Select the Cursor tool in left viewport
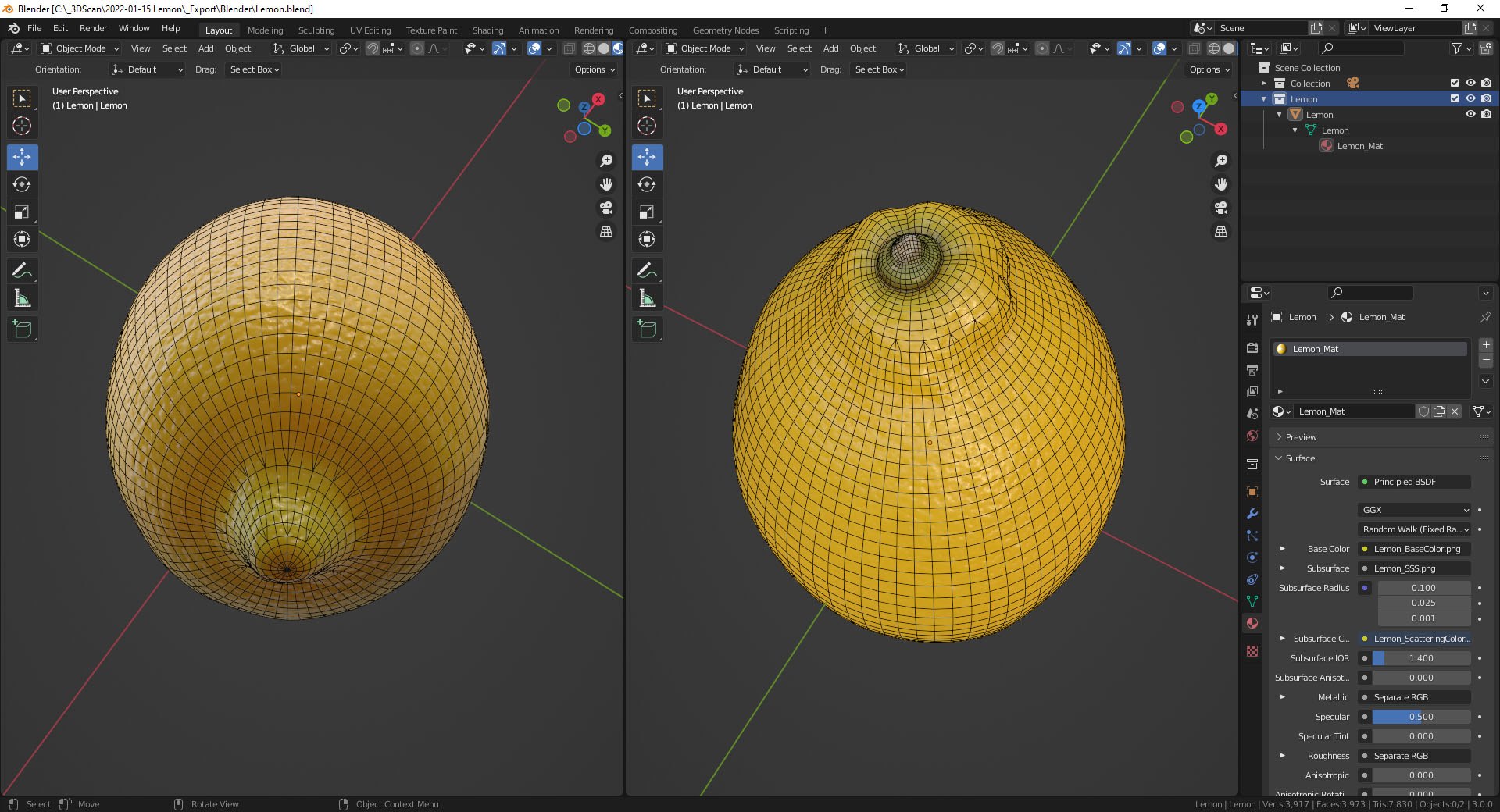 22,126
